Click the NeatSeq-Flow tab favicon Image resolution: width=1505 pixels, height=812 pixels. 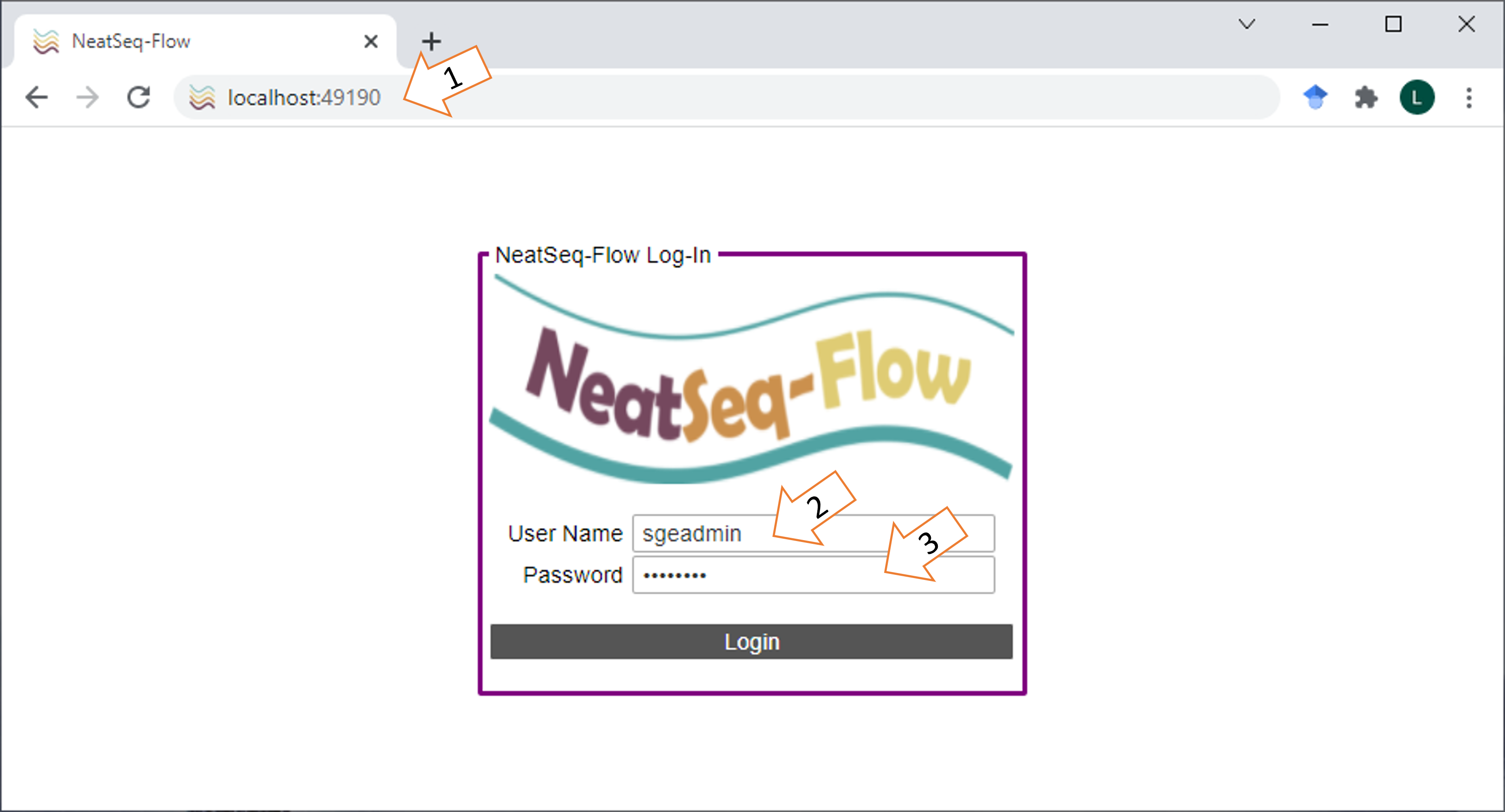pyautogui.click(x=46, y=42)
